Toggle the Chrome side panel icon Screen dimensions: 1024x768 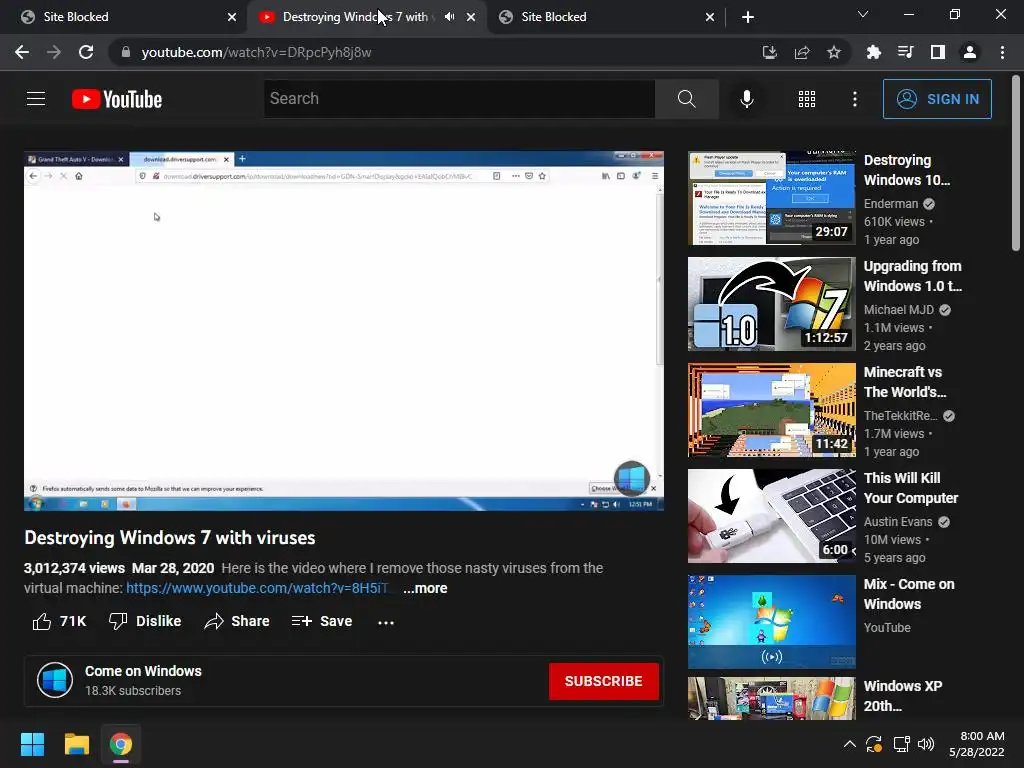tap(938, 52)
